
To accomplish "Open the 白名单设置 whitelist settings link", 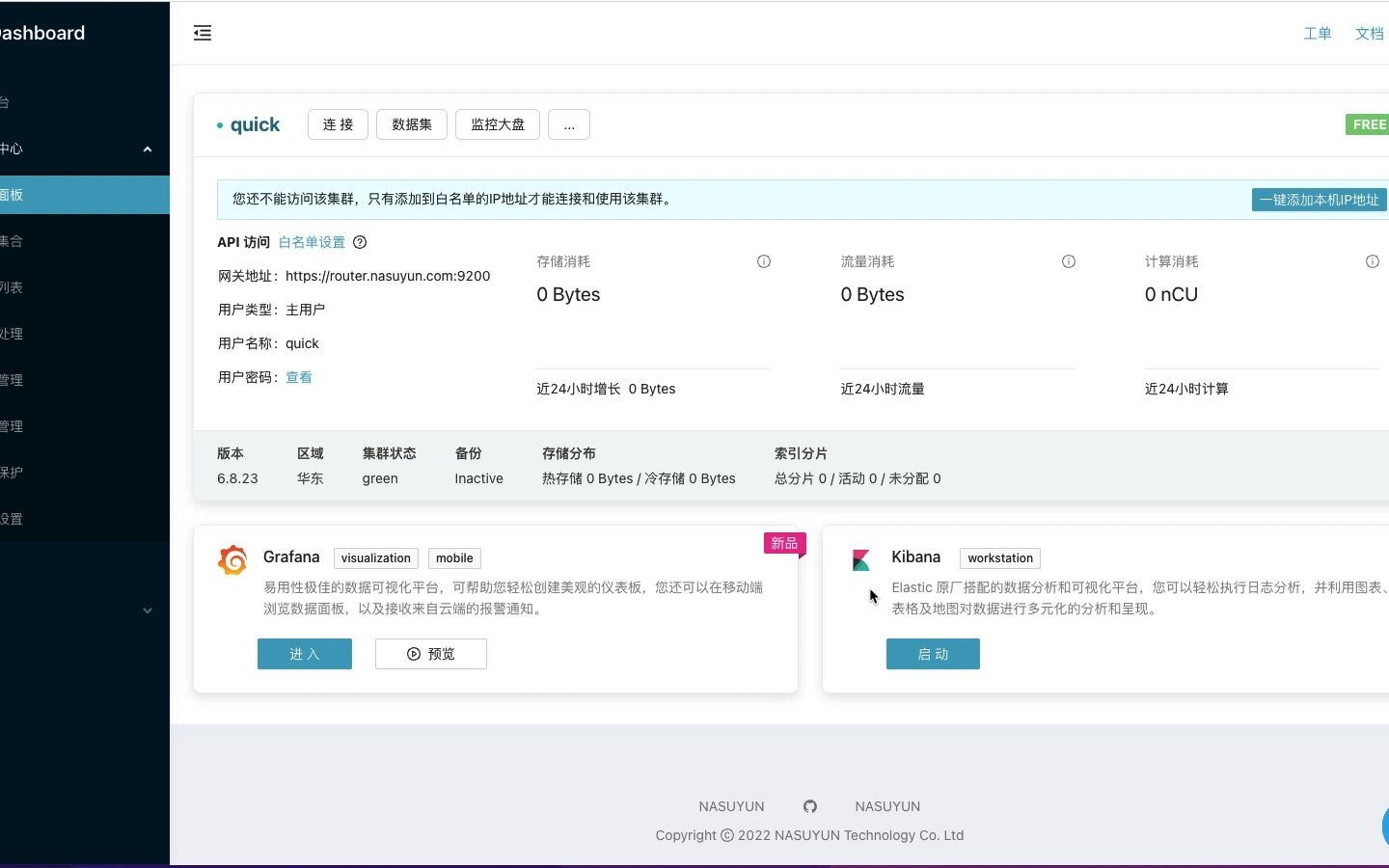I will 312,242.
